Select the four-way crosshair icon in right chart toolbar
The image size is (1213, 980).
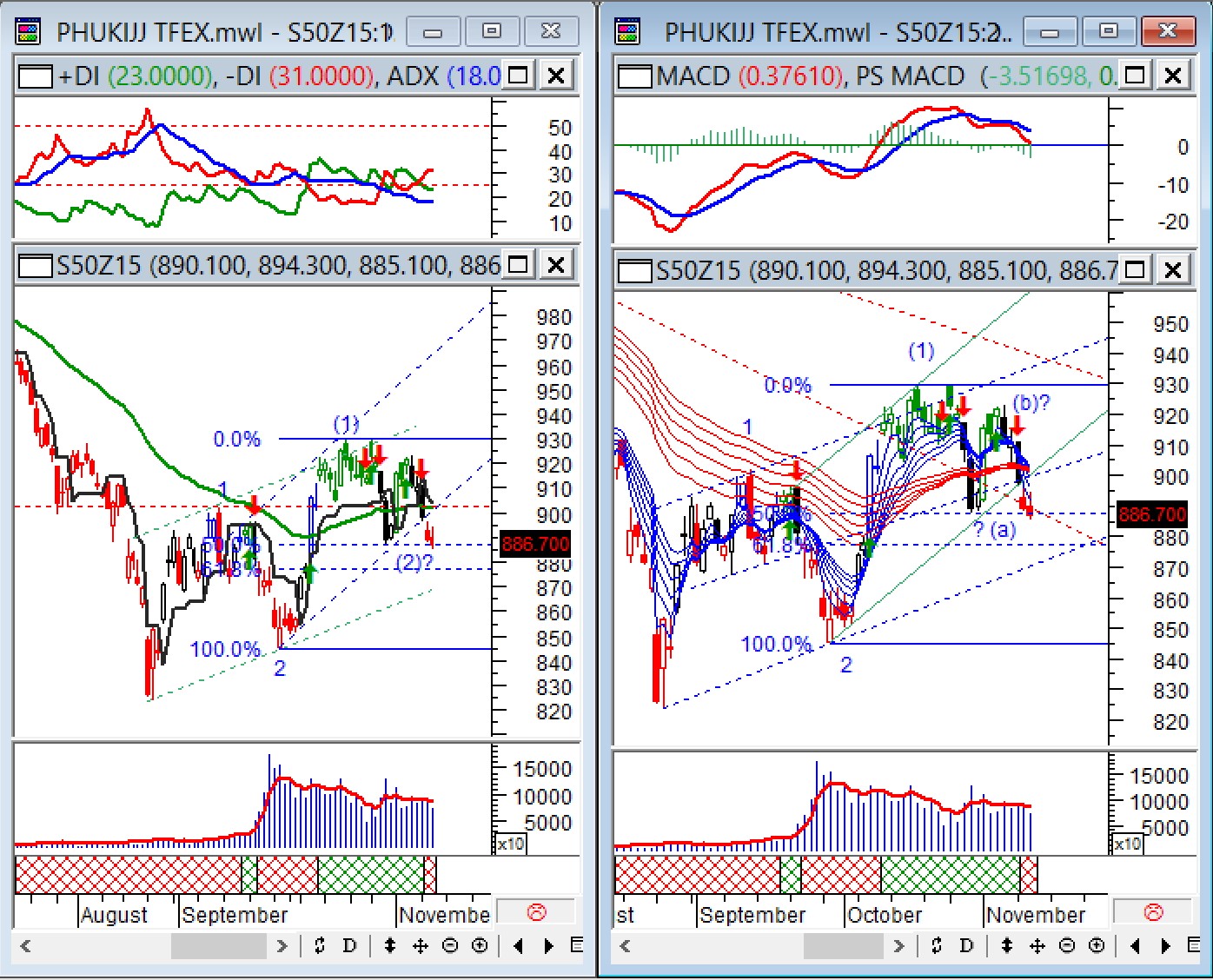pyautogui.click(x=1037, y=945)
